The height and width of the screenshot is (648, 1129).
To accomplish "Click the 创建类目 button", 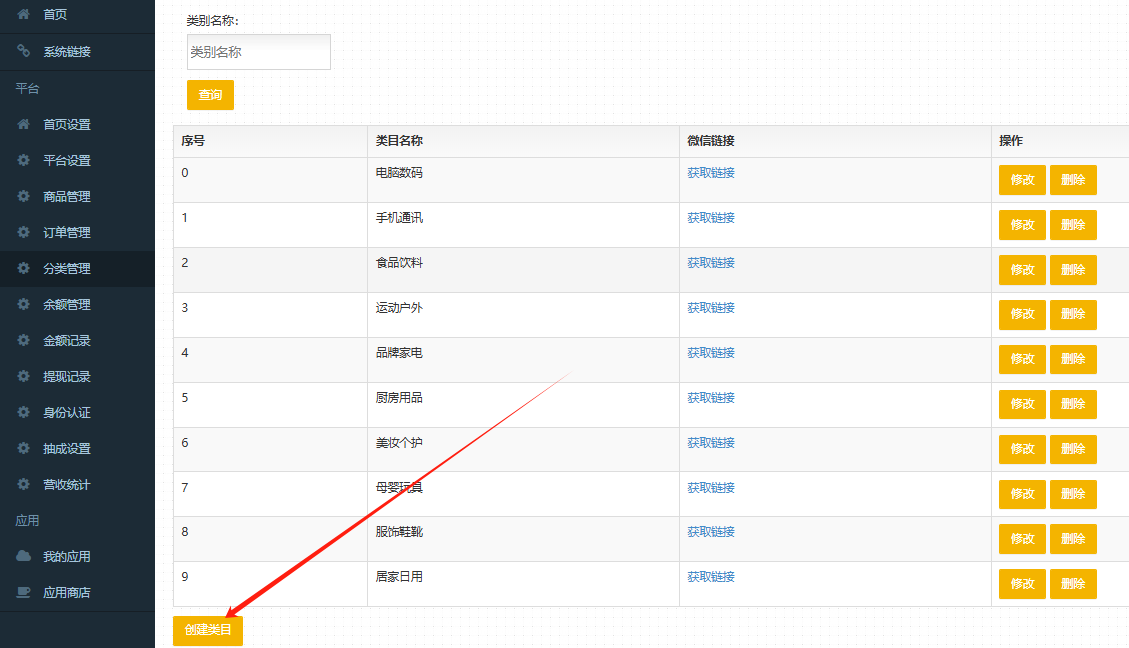I will (x=208, y=630).
